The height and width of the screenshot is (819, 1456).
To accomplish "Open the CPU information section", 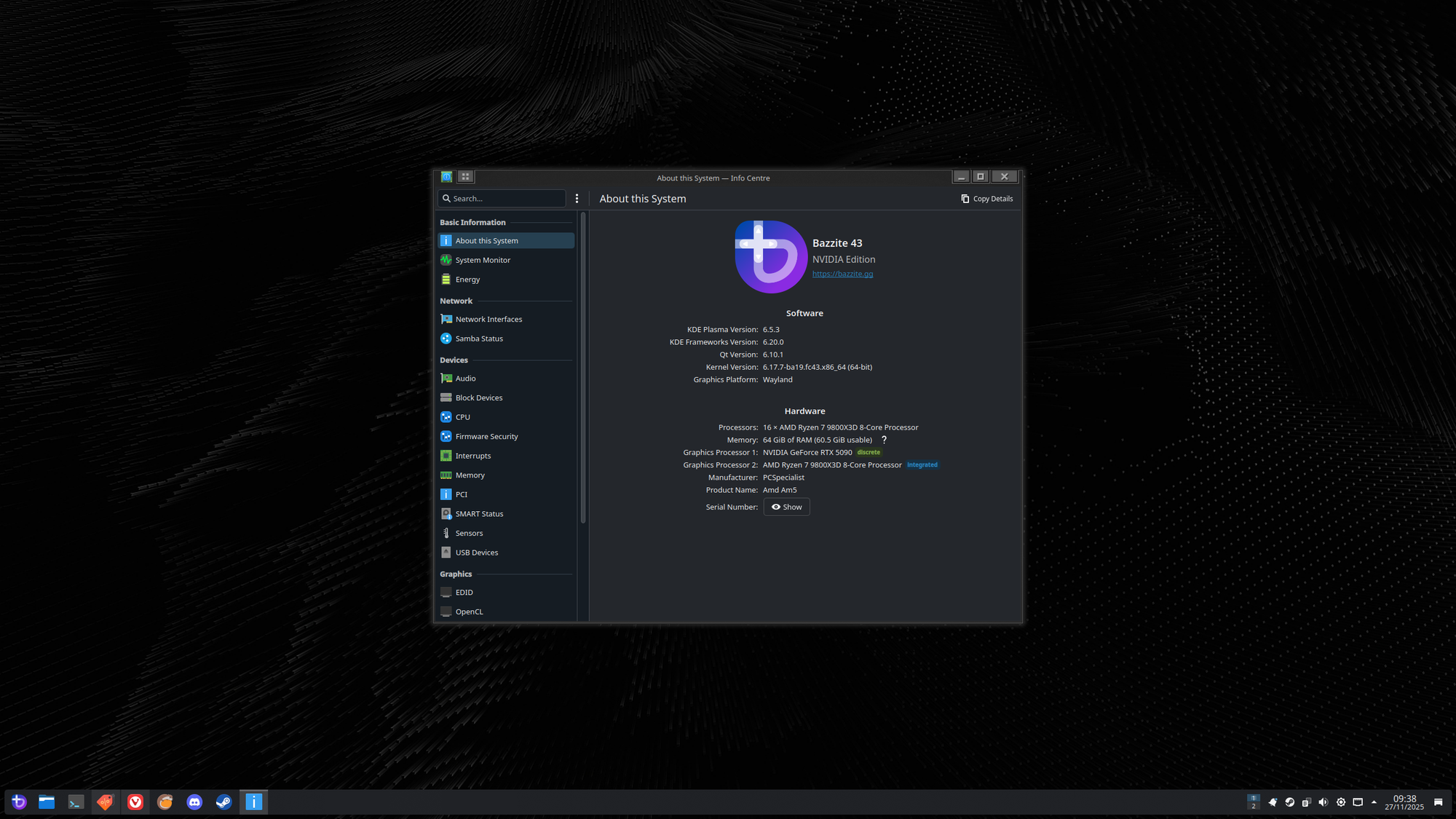I will [464, 416].
